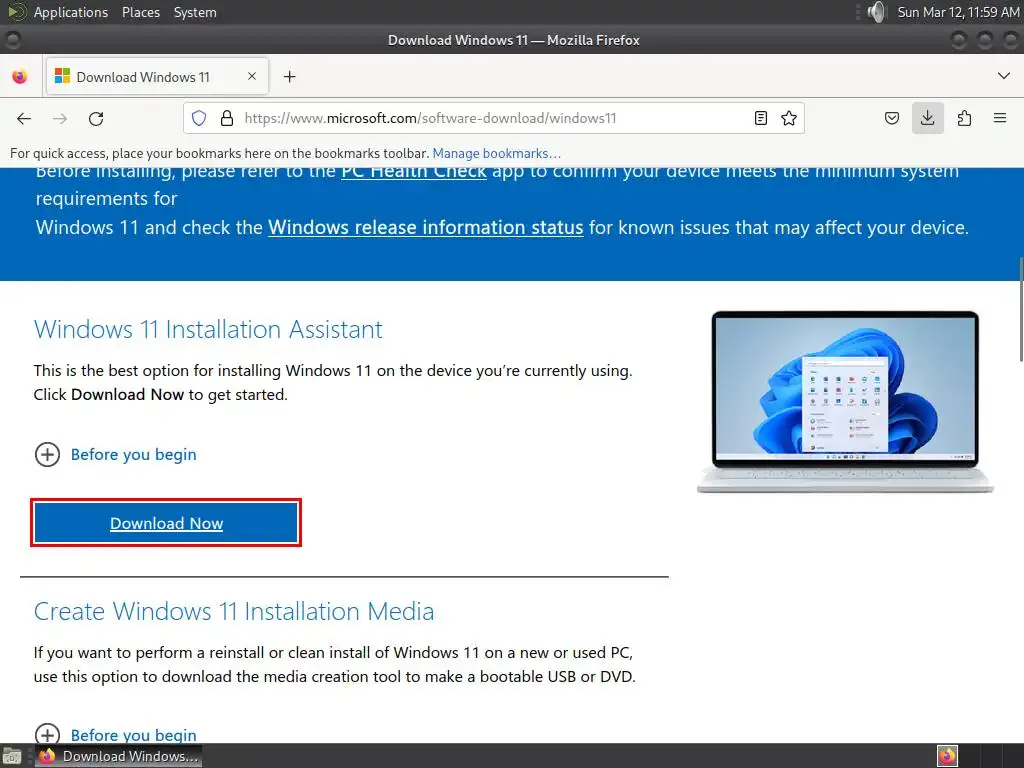Click the Manage bookmarks link

[x=496, y=153]
